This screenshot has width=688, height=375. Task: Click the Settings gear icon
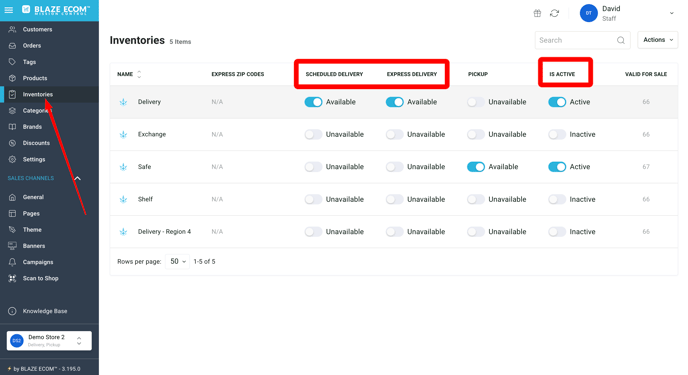pyautogui.click(x=12, y=159)
